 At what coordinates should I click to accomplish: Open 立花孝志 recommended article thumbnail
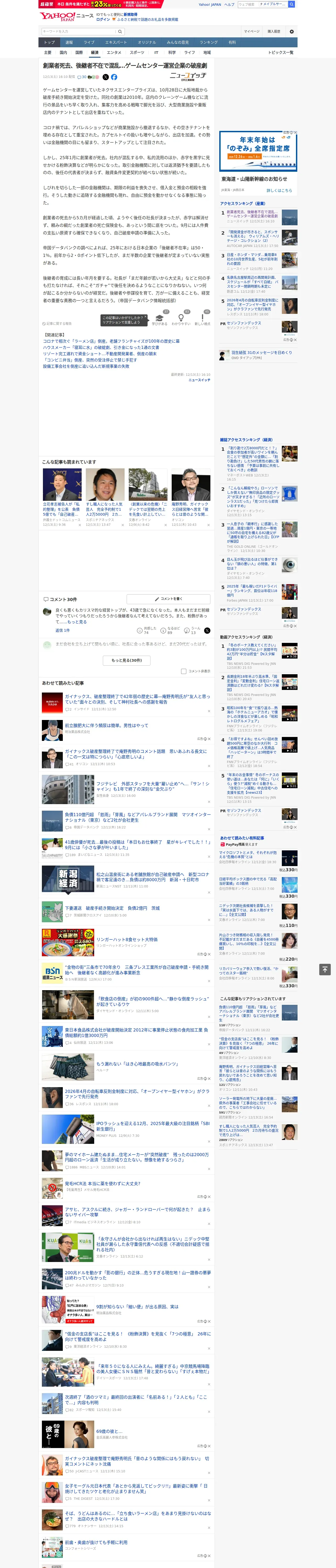[62, 485]
